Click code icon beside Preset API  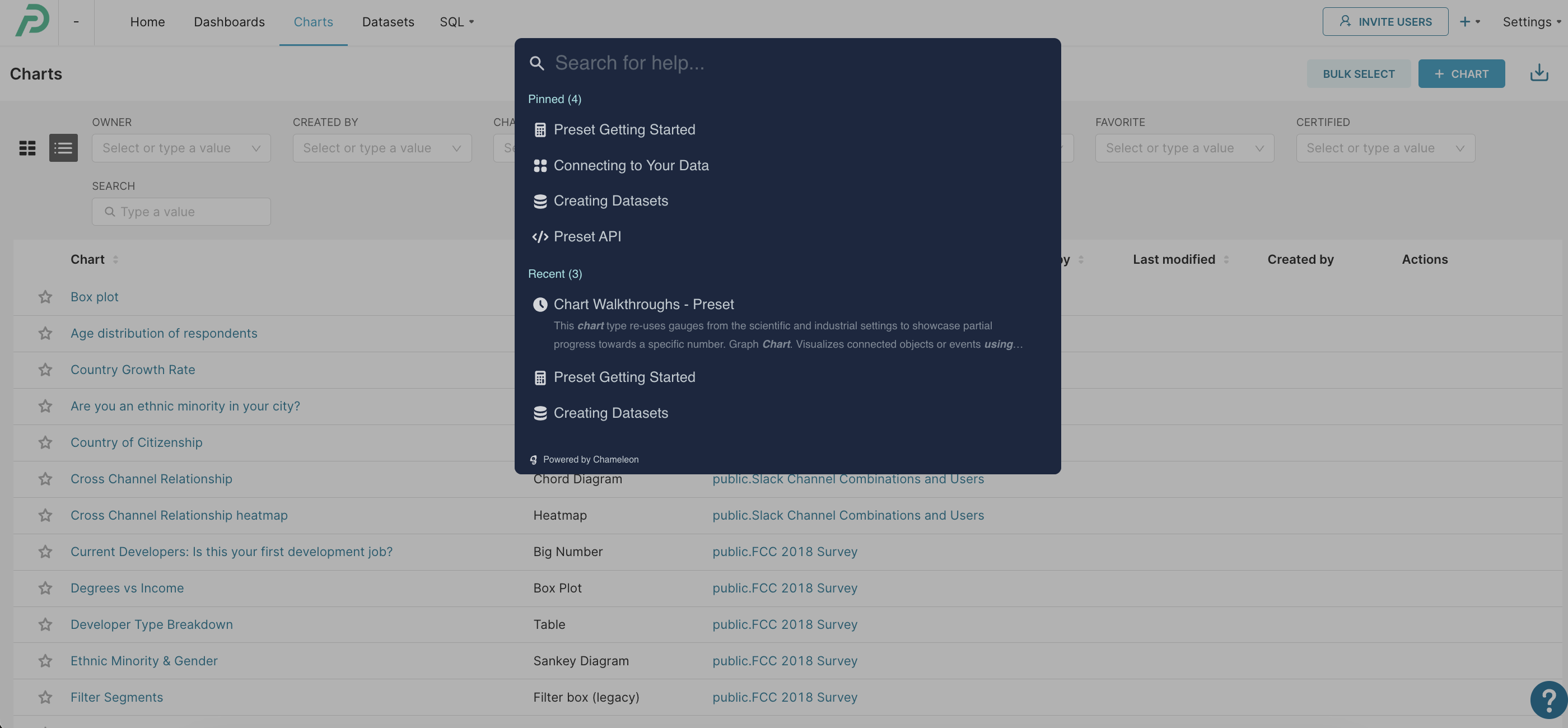click(x=540, y=237)
